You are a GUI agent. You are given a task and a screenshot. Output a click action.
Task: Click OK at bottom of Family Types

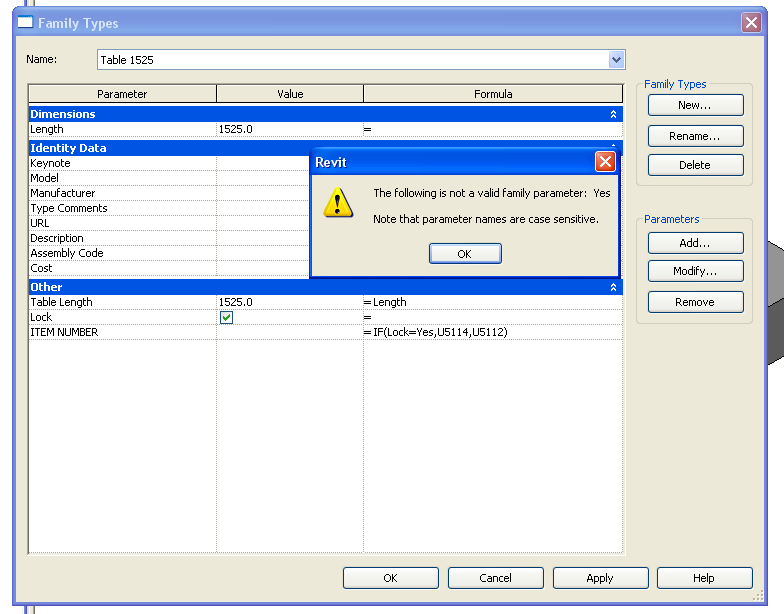pos(390,578)
